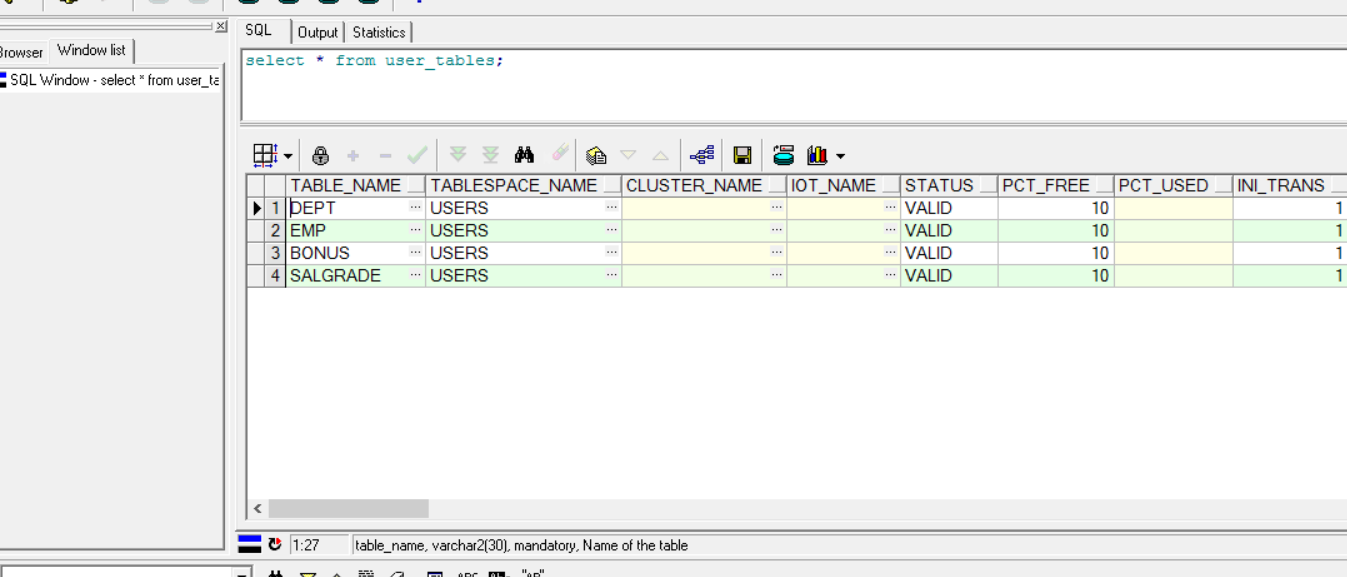The image size is (1347, 577).
Task: Go to next record down-triangle icon
Action: [x=628, y=155]
